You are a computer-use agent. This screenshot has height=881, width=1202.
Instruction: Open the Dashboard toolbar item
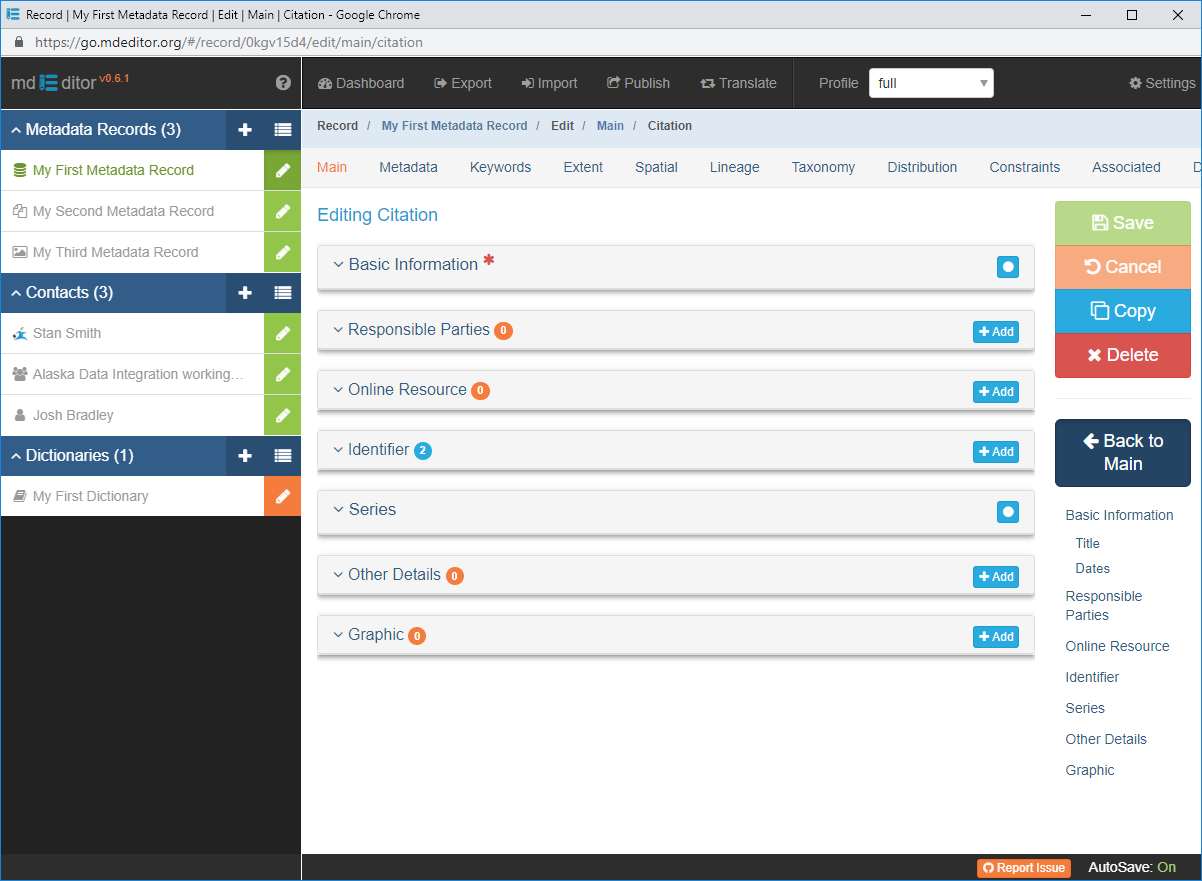(361, 83)
